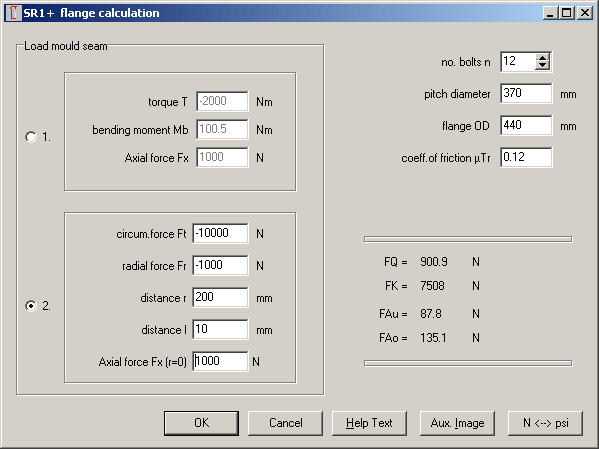Show the Aux. Image
This screenshot has height=449, width=599.
click(x=457, y=423)
